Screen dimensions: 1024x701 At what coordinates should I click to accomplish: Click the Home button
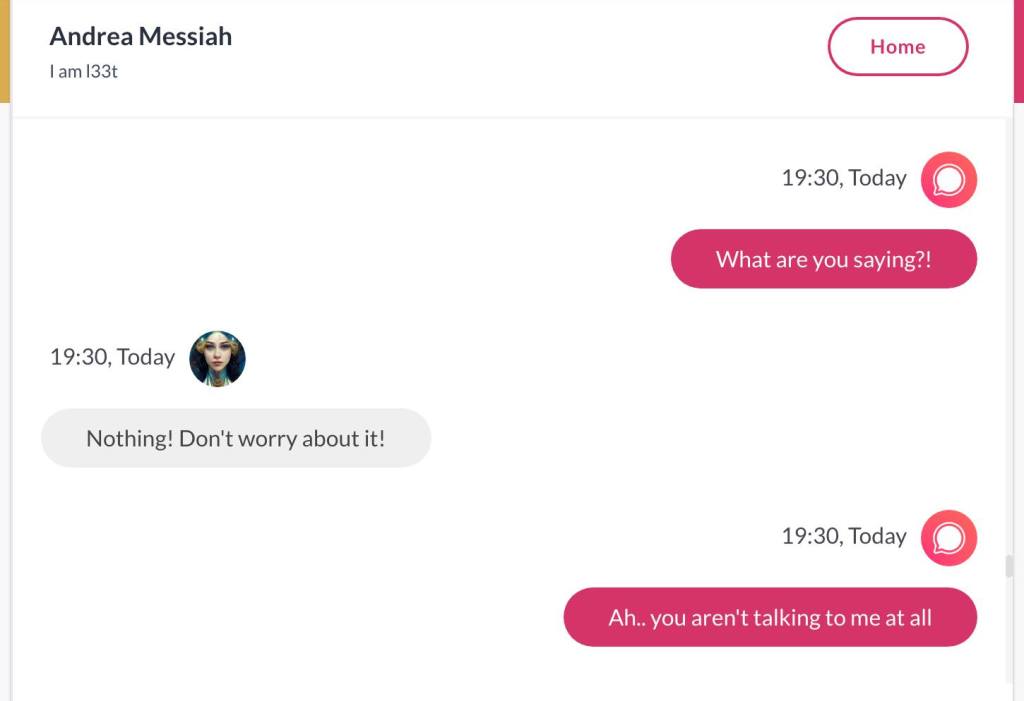coord(897,47)
